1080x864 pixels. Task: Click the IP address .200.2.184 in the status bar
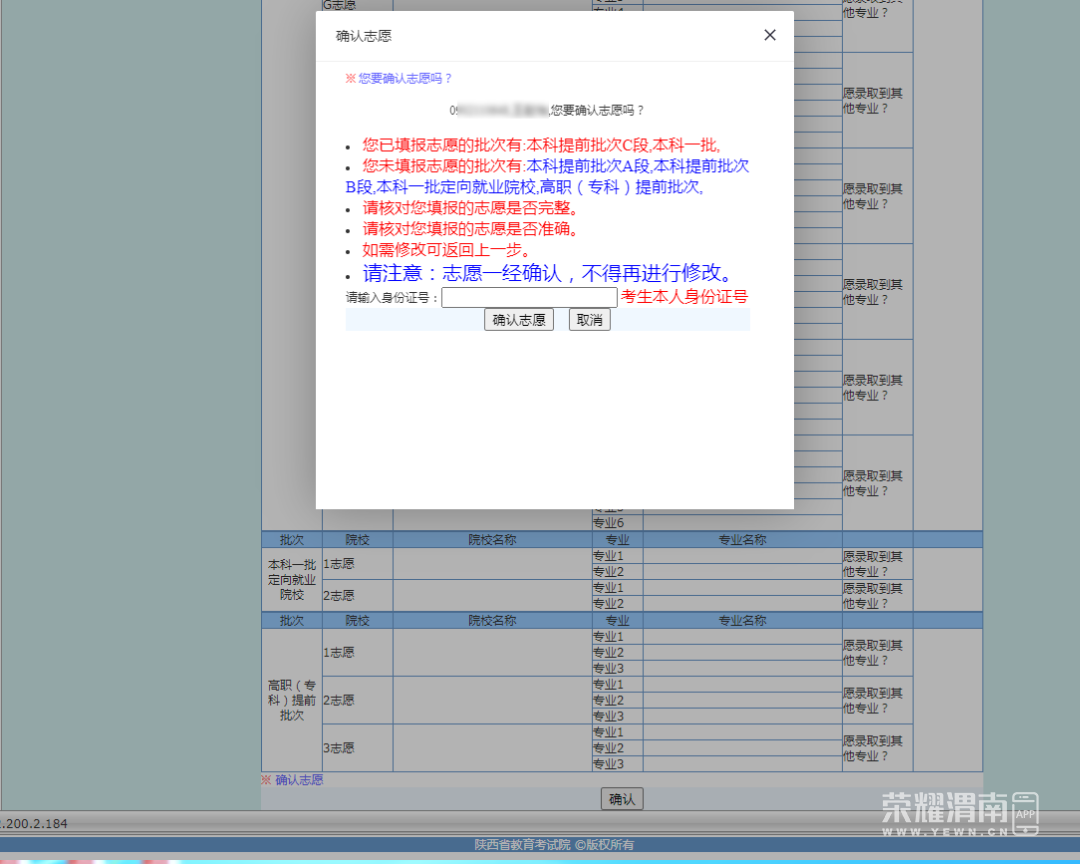[34, 823]
